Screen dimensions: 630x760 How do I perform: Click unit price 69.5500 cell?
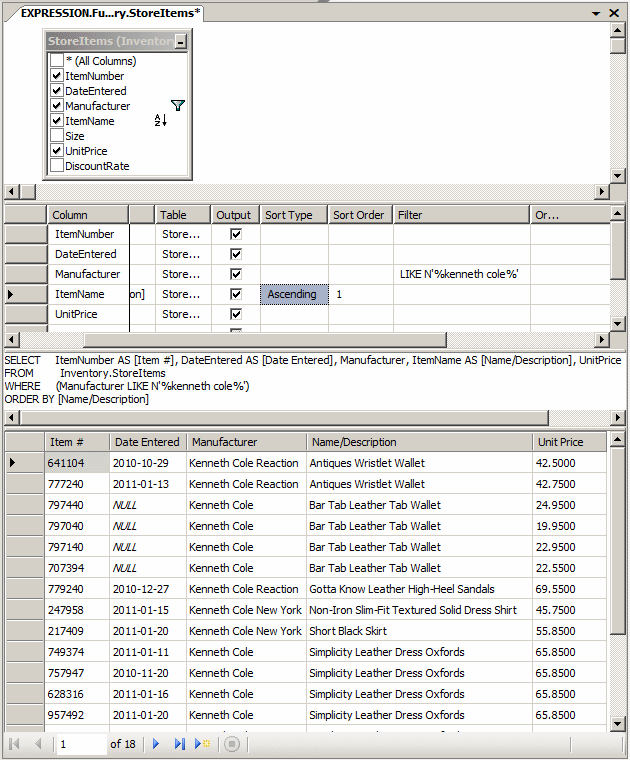pyautogui.click(x=569, y=589)
